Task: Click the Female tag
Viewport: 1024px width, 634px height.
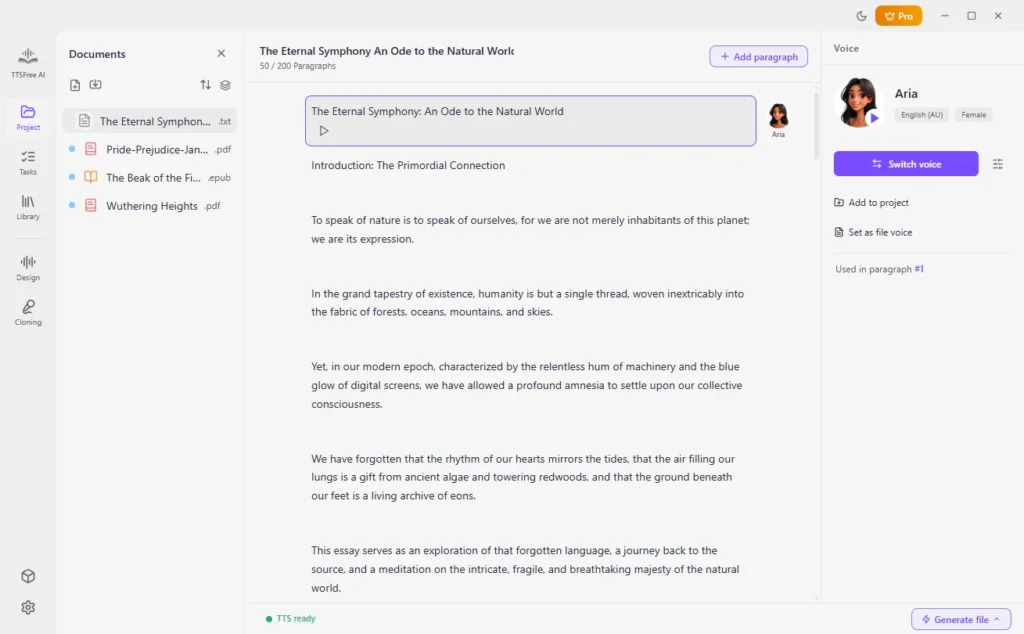Action: pyautogui.click(x=973, y=115)
